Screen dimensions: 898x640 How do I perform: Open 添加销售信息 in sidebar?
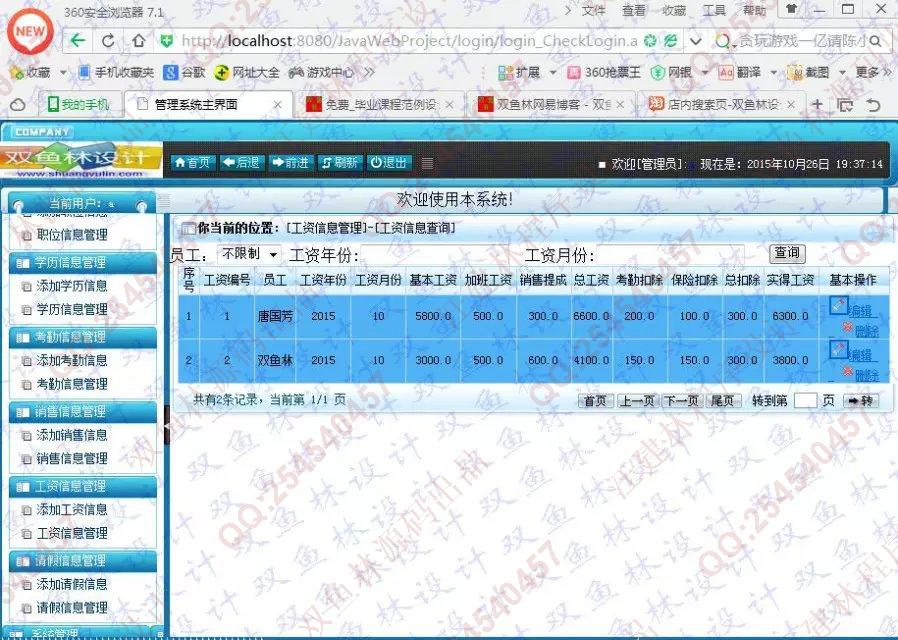tap(72, 435)
